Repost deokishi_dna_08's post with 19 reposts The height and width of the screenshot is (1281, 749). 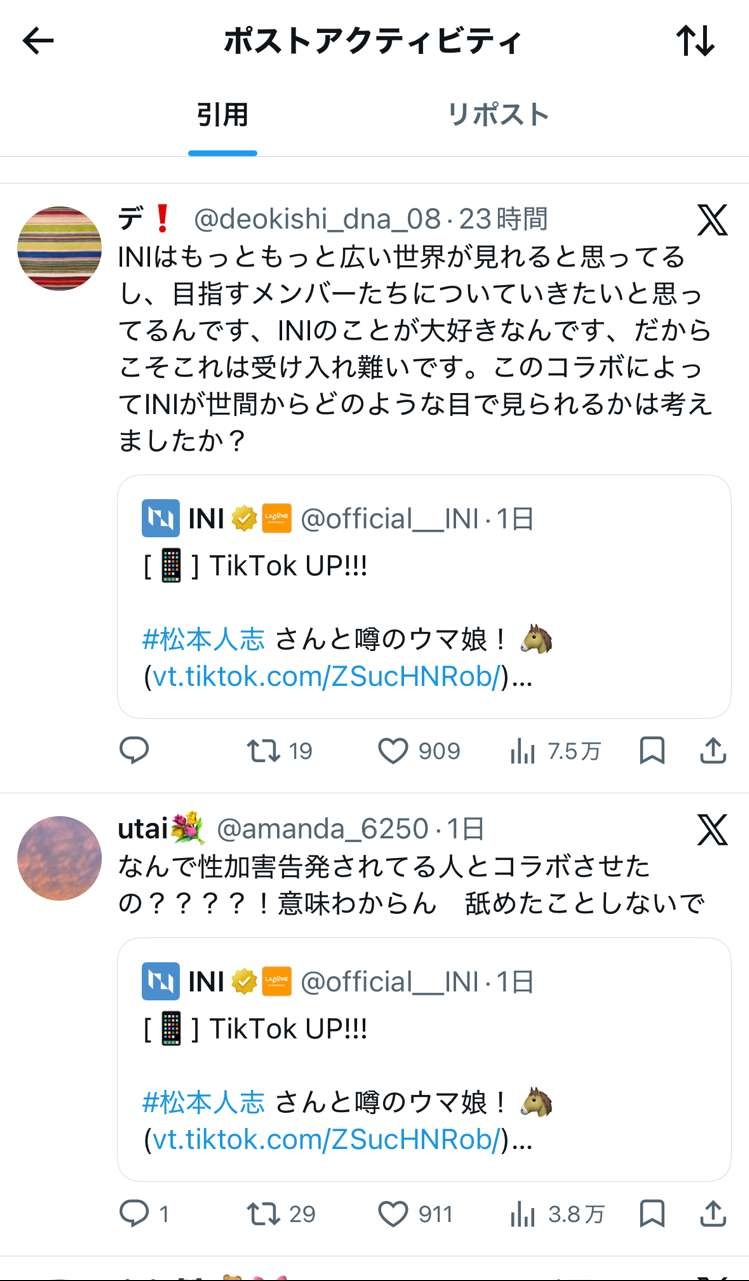[264, 751]
